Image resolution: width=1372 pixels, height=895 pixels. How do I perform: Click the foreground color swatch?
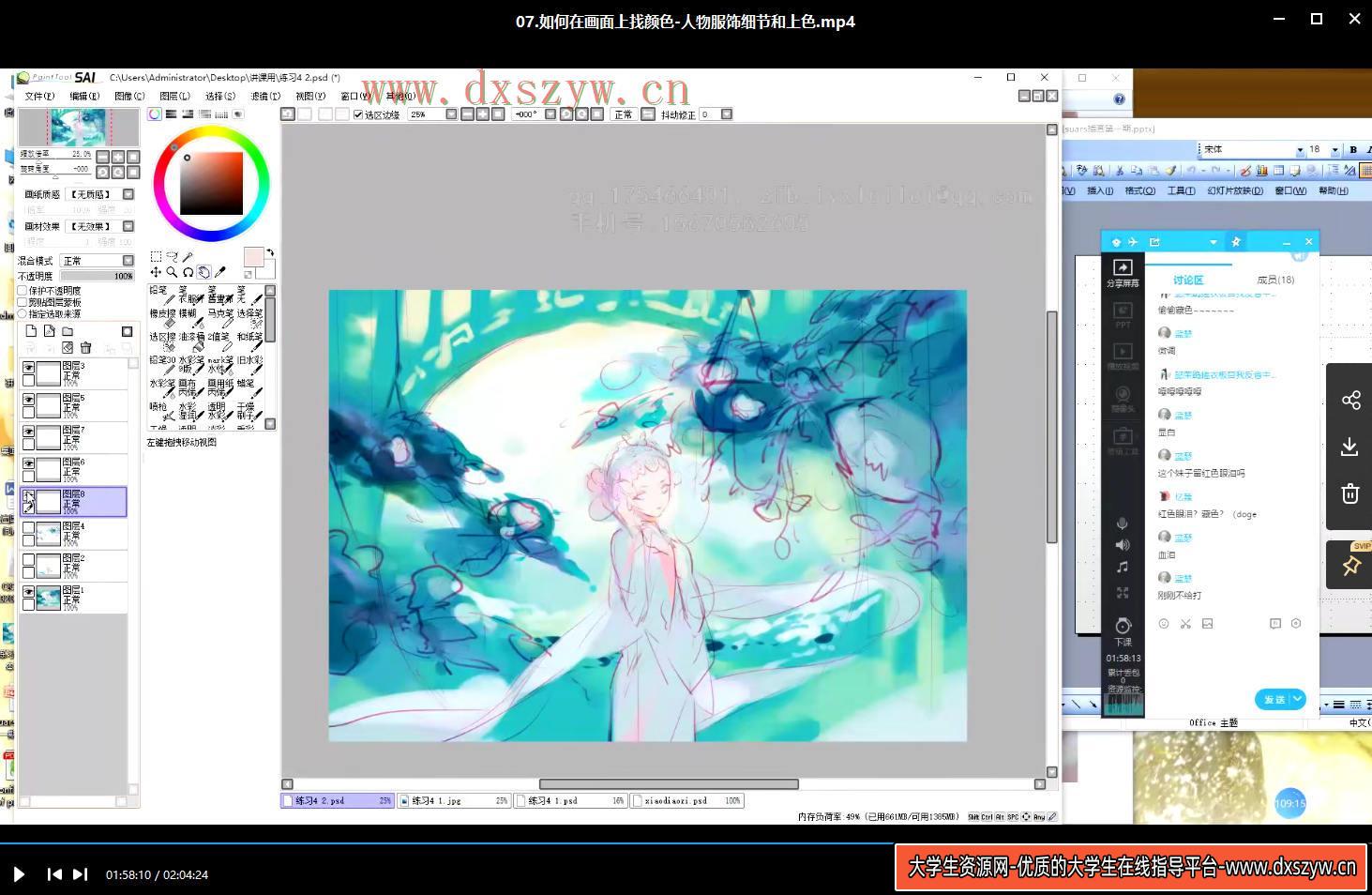tap(253, 257)
